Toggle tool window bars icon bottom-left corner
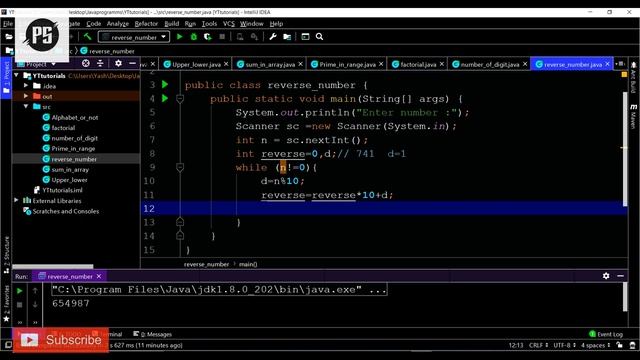This screenshot has height=360, width=640. (x=8, y=345)
